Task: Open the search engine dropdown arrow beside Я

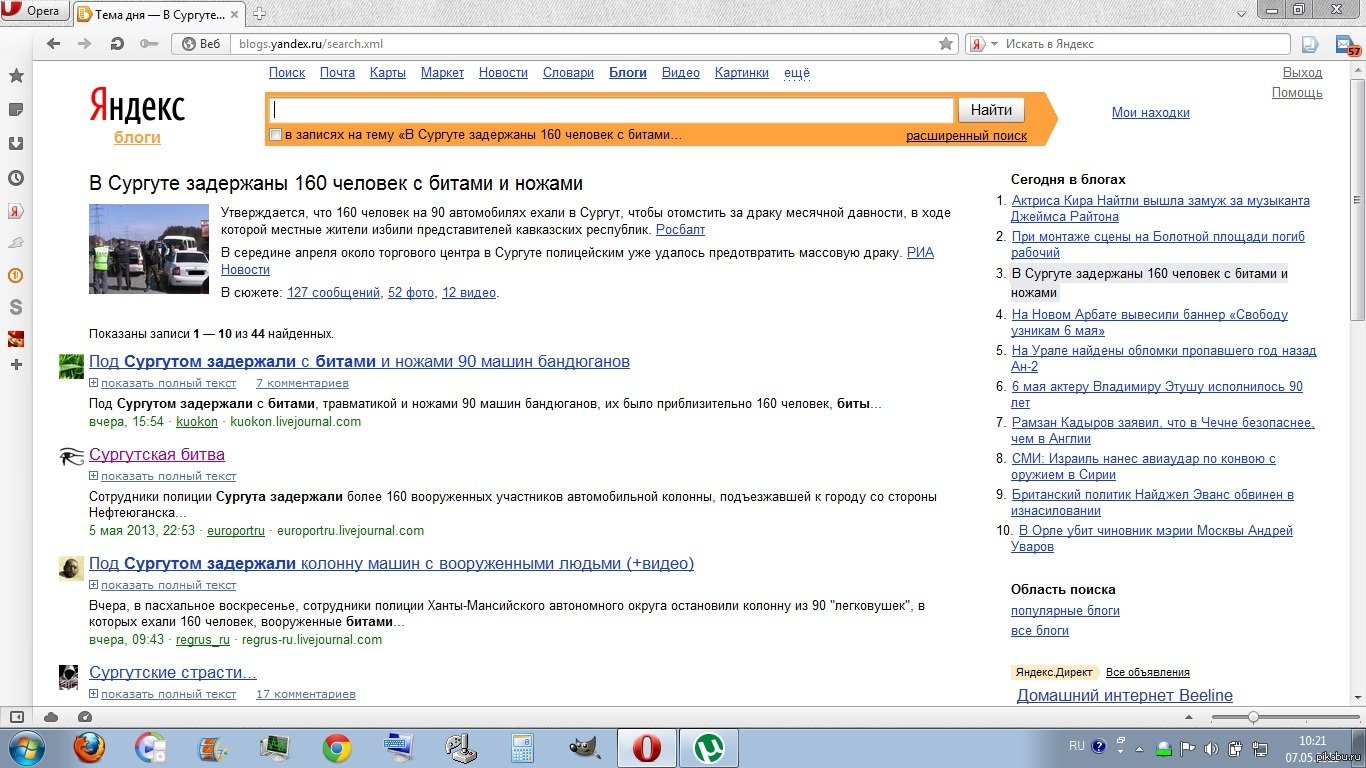Action: pos(994,44)
